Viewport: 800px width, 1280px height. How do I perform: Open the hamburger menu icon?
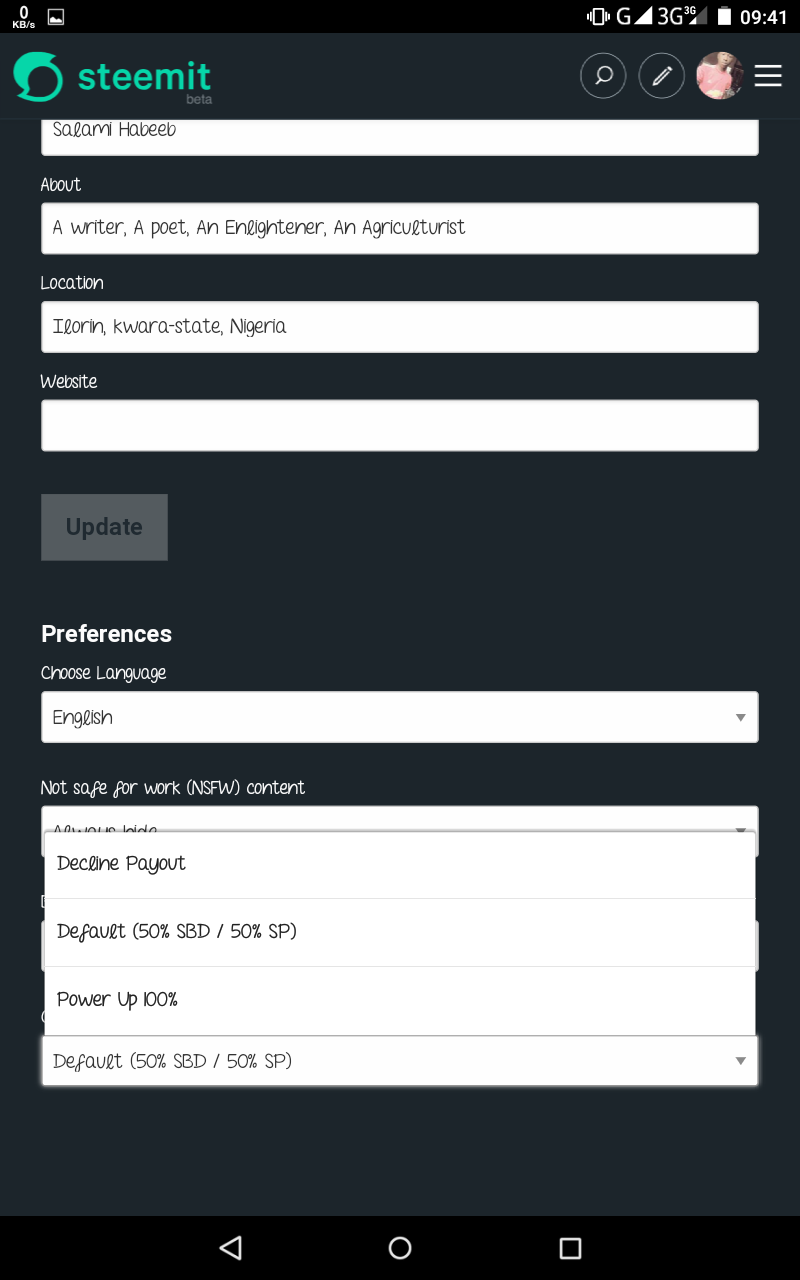pyautogui.click(x=768, y=76)
